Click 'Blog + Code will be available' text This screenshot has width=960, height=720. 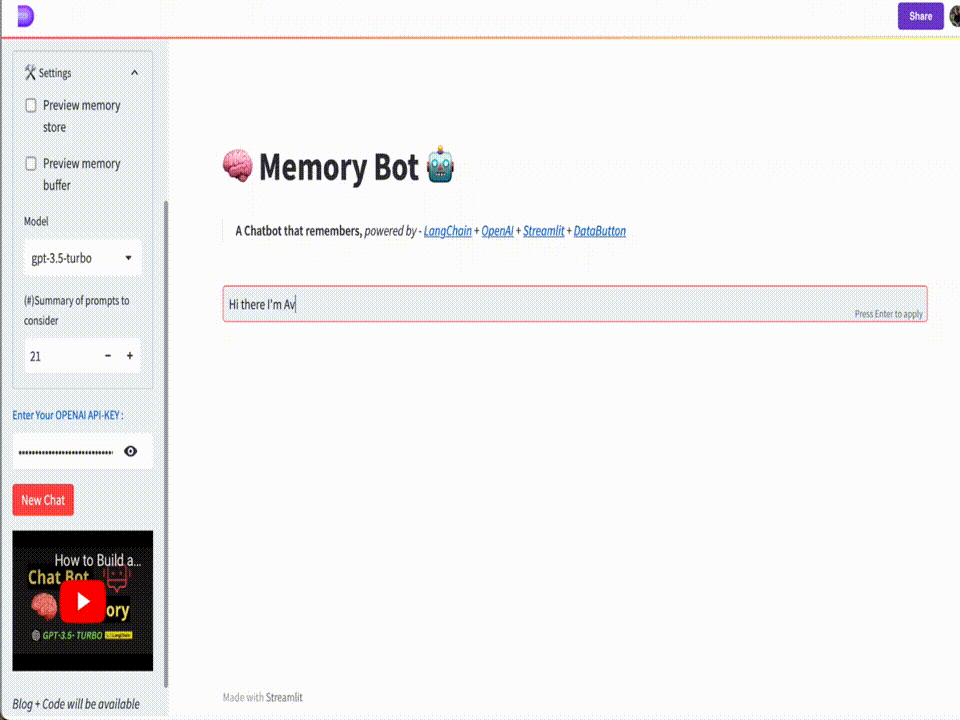tap(76, 704)
